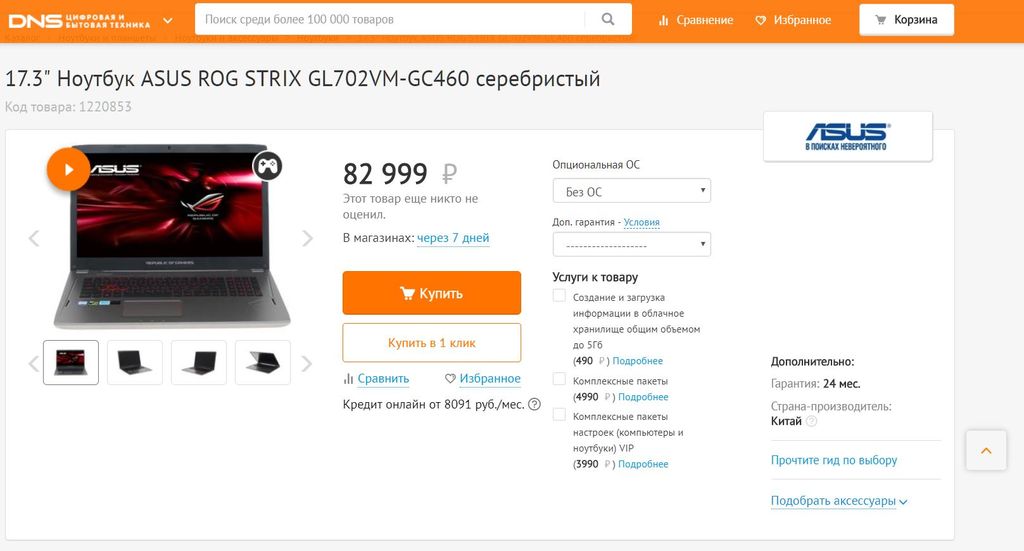Image resolution: width=1024 pixels, height=551 pixels.
Task: Click the scroll-to-top arrow button
Action: coord(986,451)
